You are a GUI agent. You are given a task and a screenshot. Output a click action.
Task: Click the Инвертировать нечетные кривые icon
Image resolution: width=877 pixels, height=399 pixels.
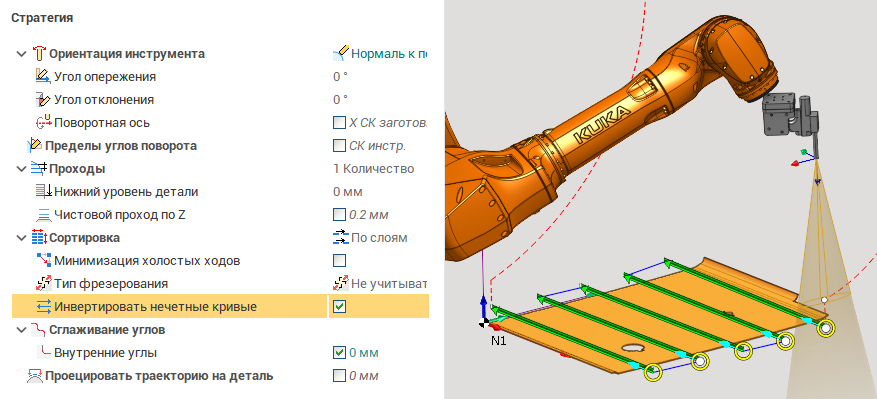43,307
